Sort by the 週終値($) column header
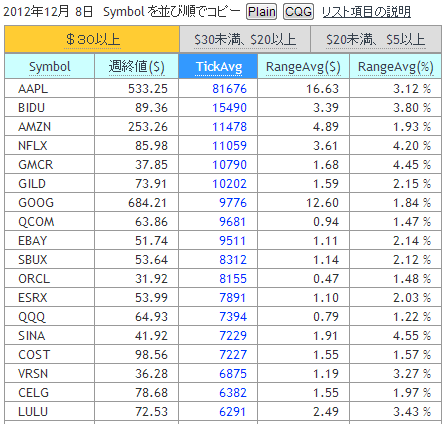Viewport: 444px width, 424px height. click(x=137, y=67)
